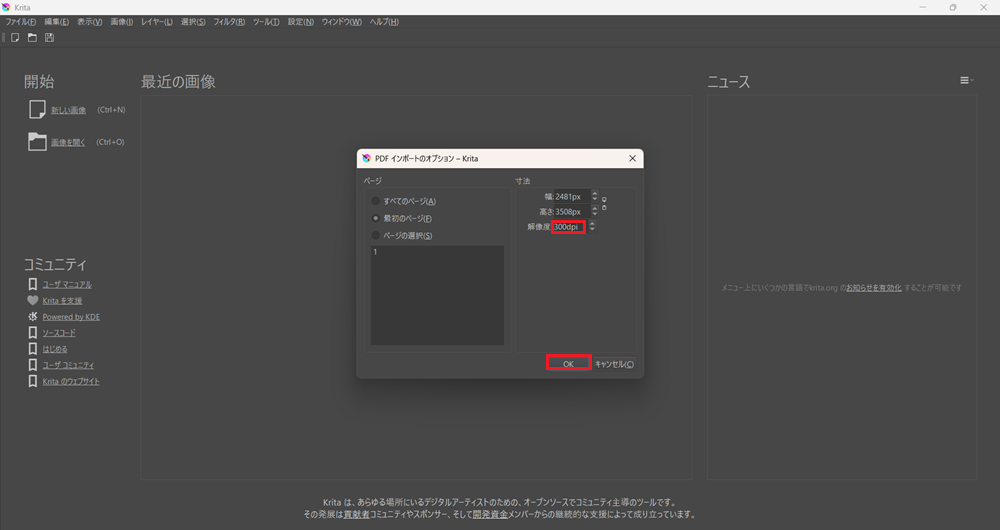
Task: Click the width spinbox arrows
Action: tap(595, 196)
